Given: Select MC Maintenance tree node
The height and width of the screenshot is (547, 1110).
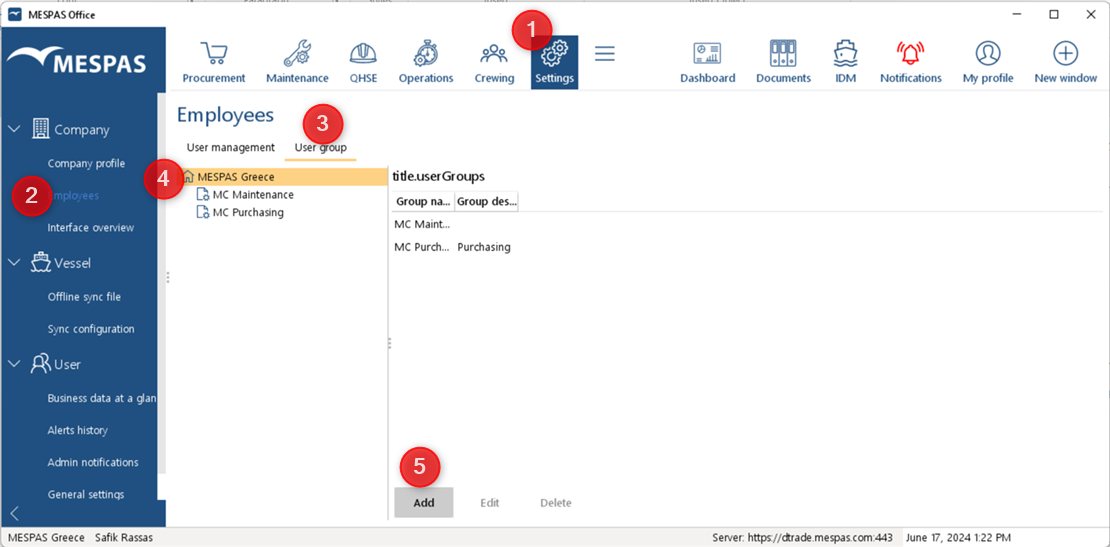Looking at the screenshot, I should (253, 195).
